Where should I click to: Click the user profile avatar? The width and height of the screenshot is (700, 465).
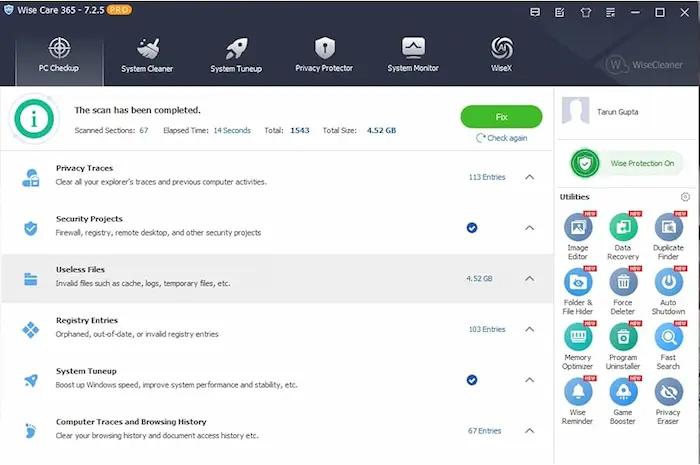pyautogui.click(x=575, y=110)
